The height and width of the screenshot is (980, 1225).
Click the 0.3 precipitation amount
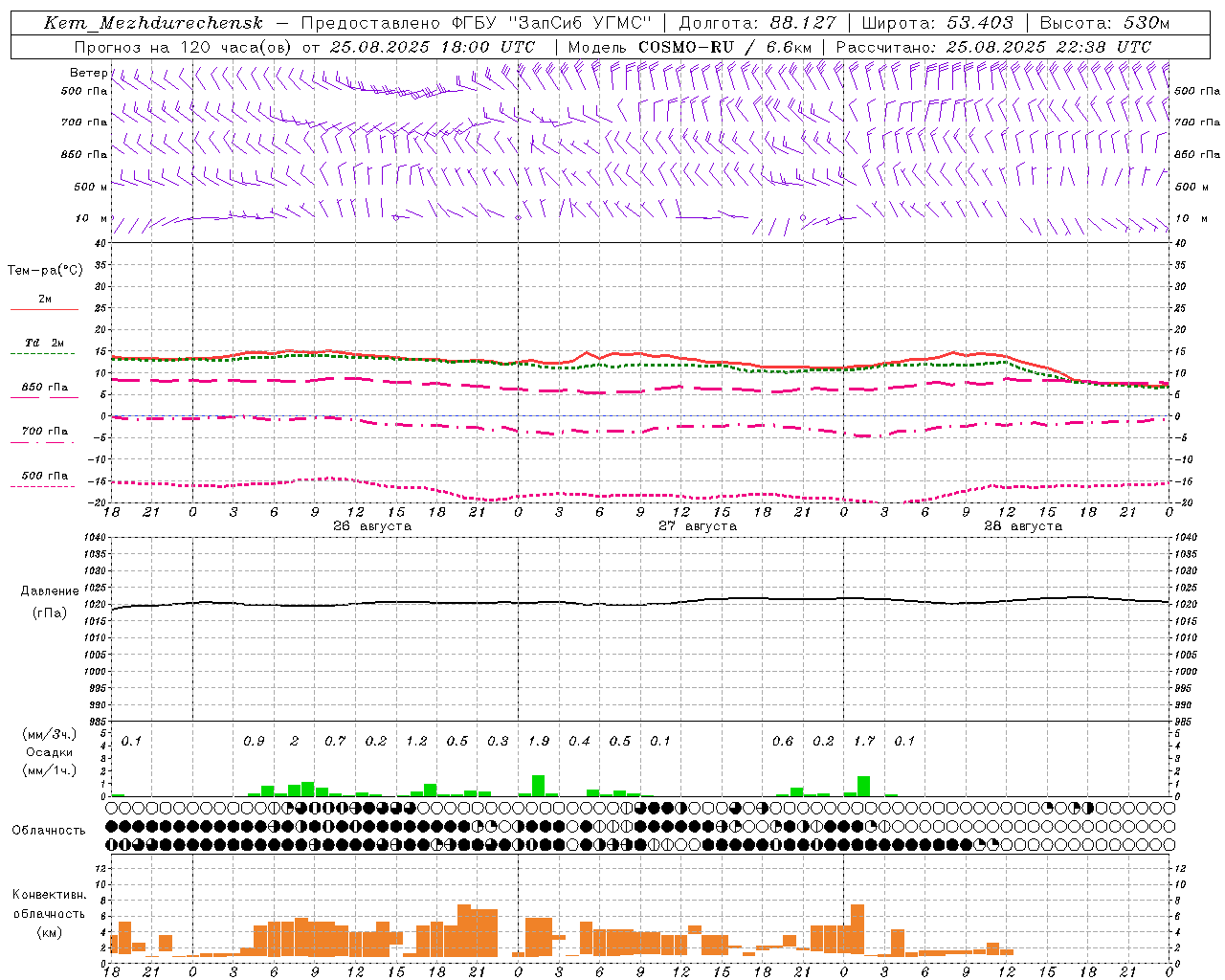pos(498,742)
